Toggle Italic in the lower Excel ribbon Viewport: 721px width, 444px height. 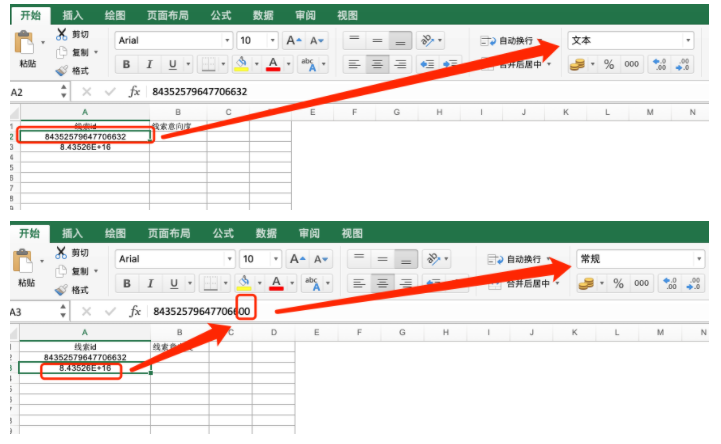[x=151, y=284]
